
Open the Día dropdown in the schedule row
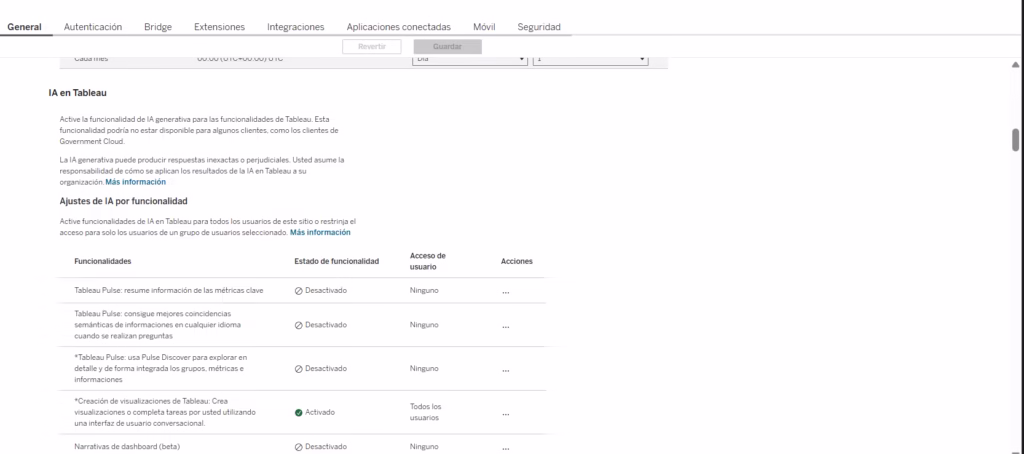[x=470, y=59]
